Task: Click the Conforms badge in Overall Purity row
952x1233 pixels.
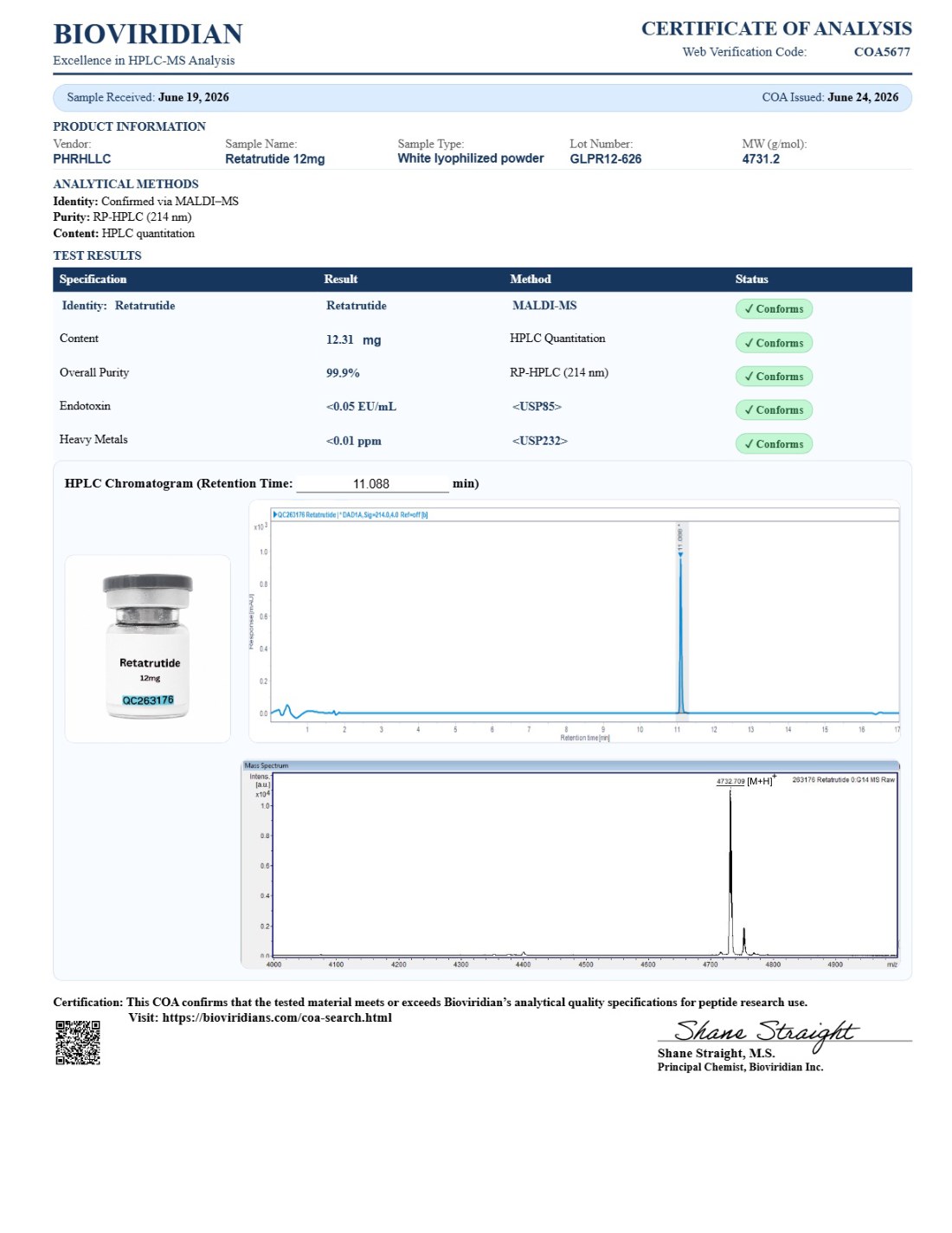Action: (774, 377)
